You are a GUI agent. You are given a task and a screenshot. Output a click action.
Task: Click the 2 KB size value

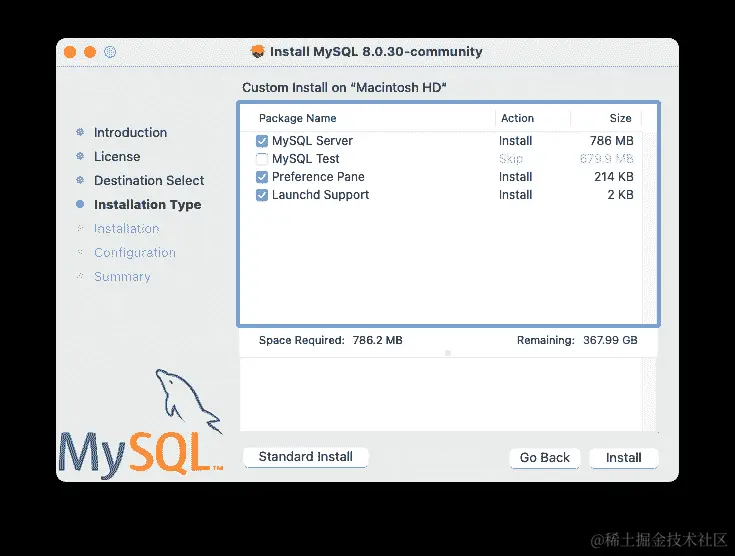pos(620,195)
